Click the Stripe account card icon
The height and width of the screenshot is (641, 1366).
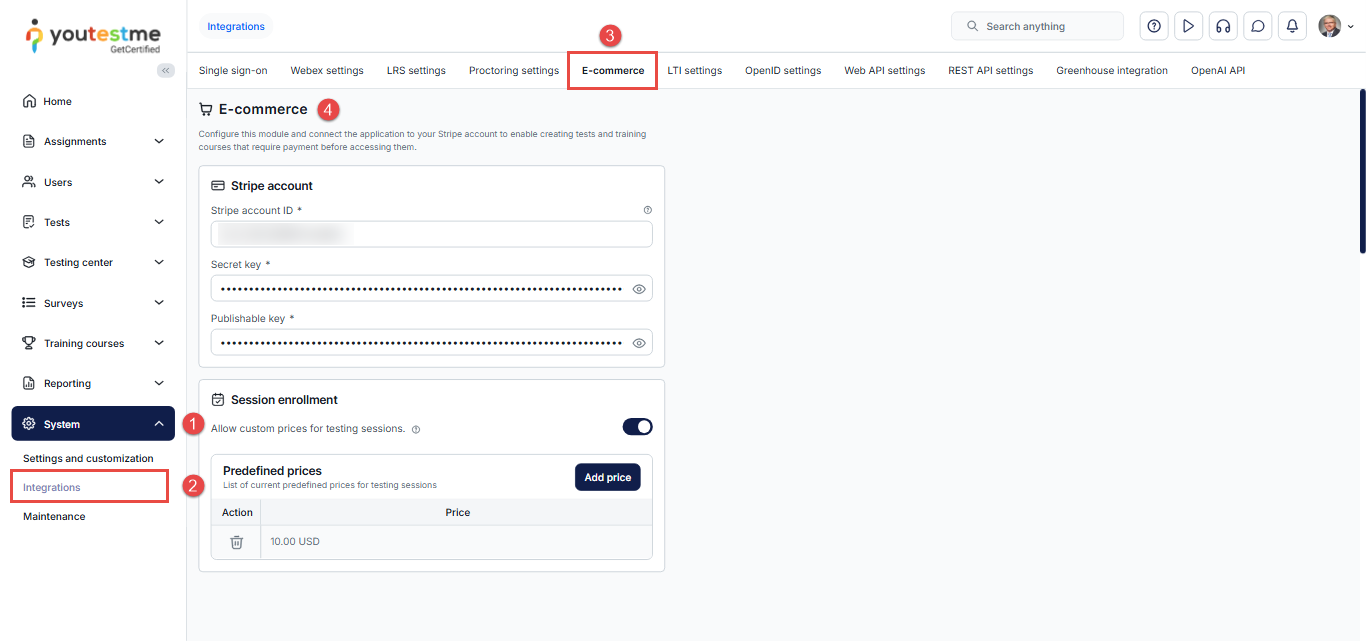click(218, 186)
